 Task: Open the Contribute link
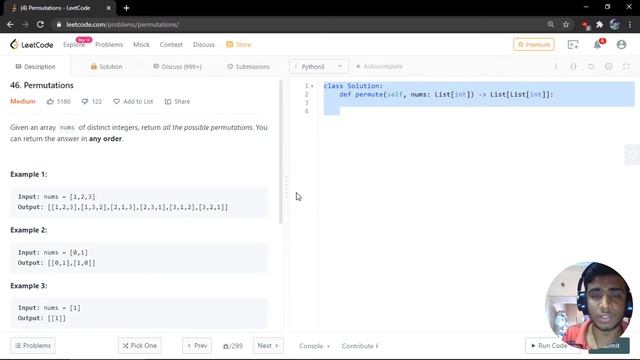[x=360, y=346]
